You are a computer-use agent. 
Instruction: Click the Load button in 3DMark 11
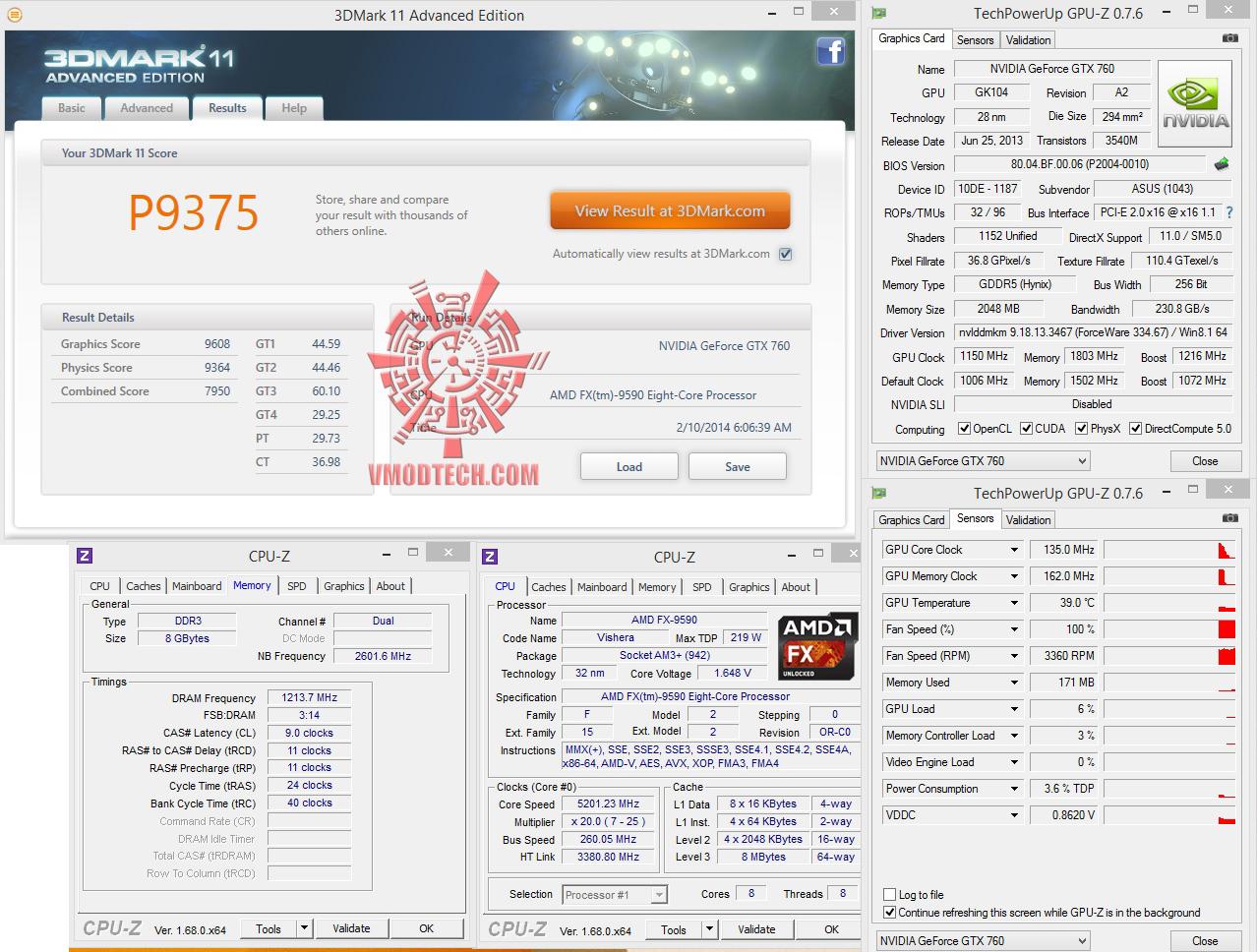click(629, 467)
